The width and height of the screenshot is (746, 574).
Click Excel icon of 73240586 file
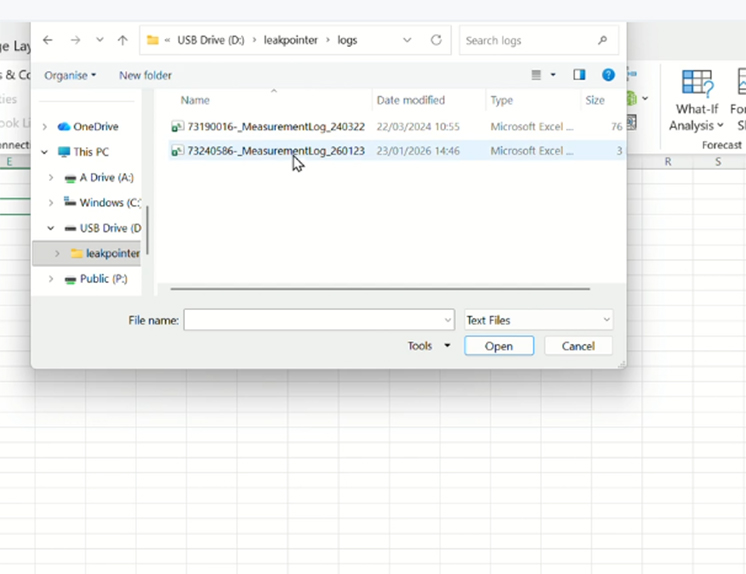click(x=177, y=151)
